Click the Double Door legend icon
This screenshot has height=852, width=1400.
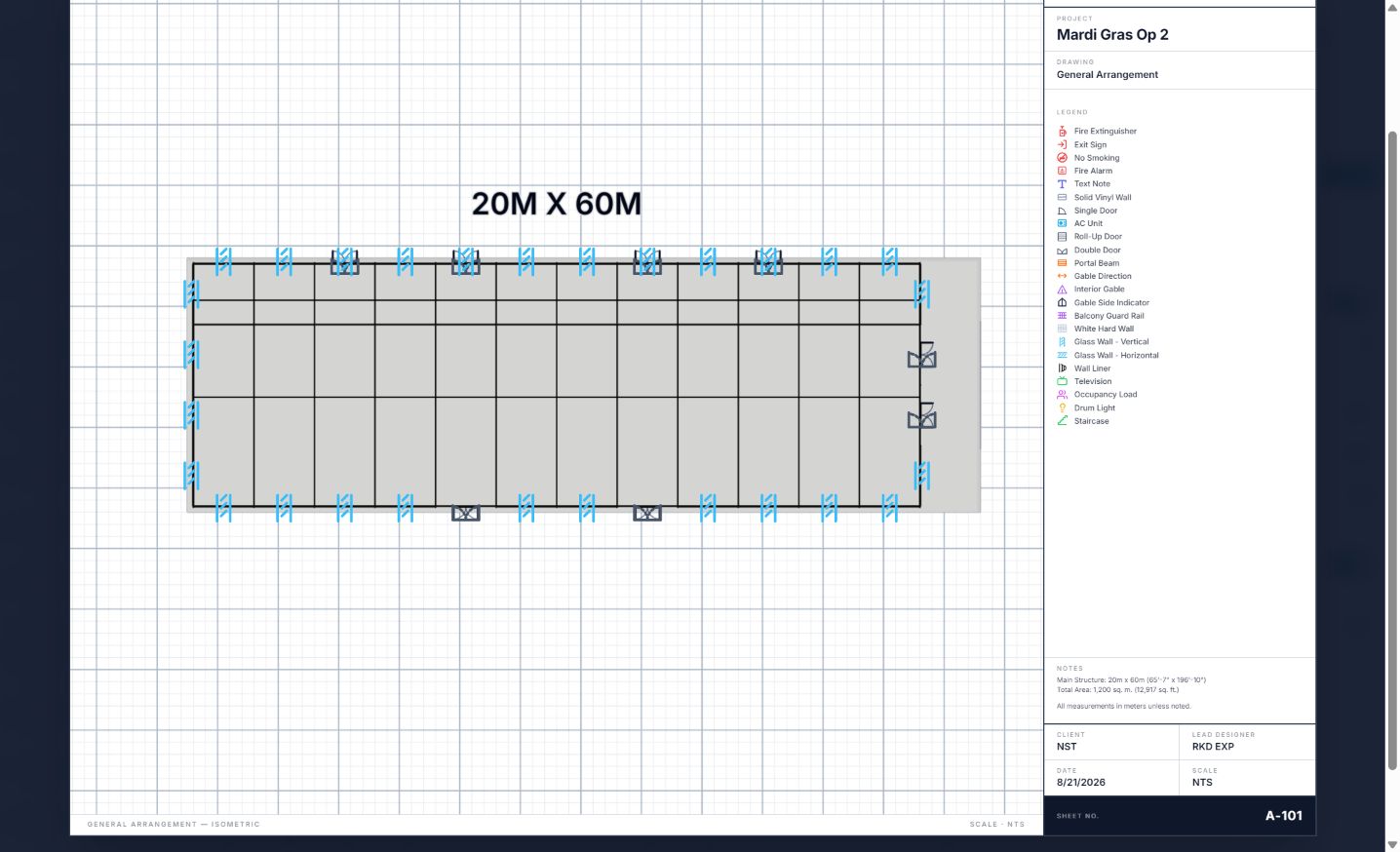1062,250
